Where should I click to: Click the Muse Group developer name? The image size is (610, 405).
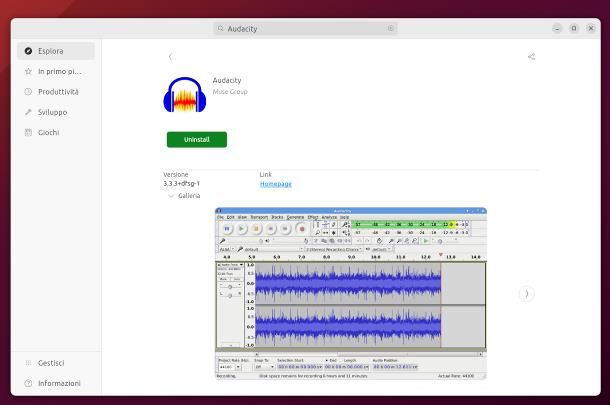[x=230, y=92]
